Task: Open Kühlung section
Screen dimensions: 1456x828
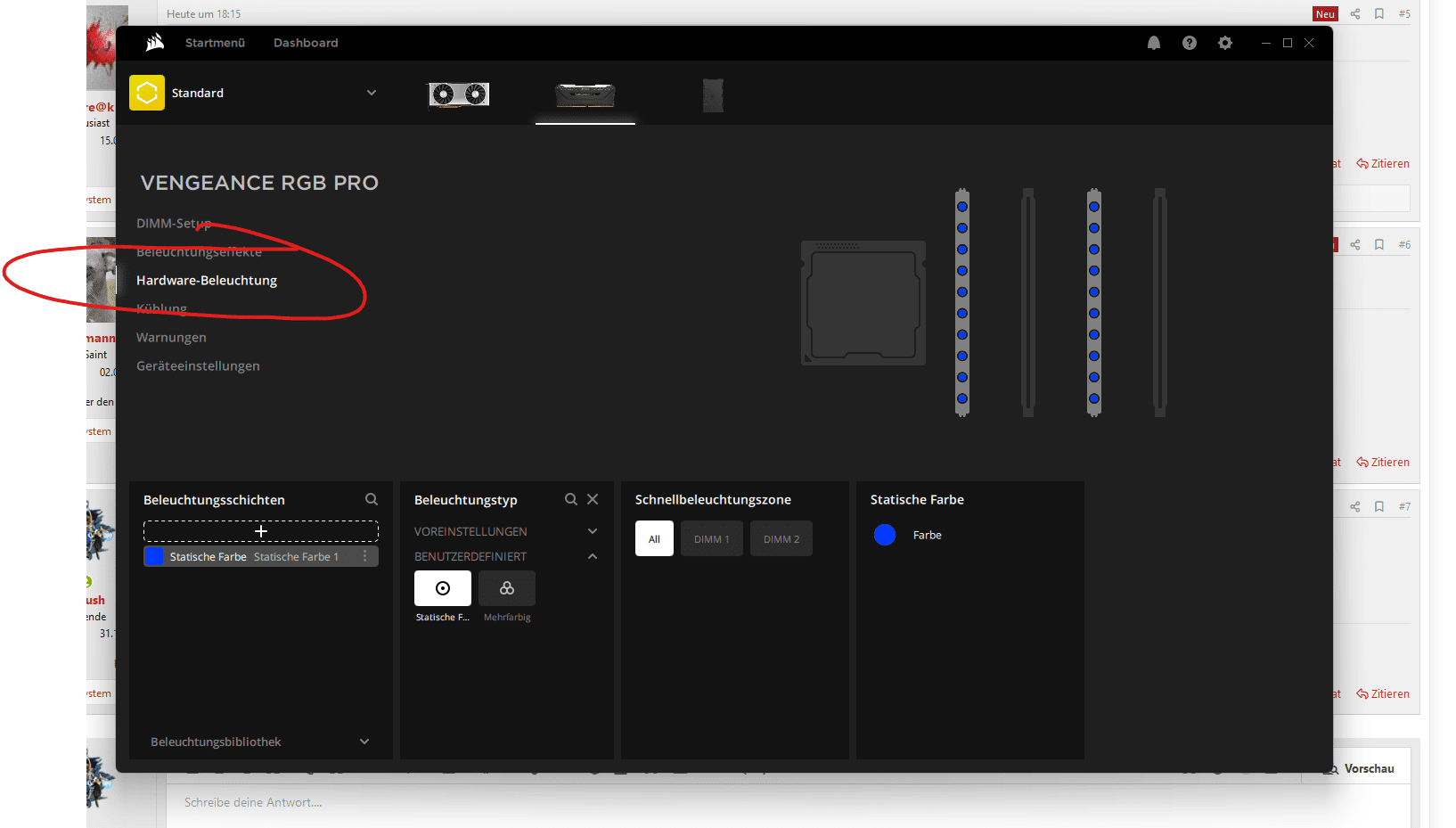Action: [161, 309]
